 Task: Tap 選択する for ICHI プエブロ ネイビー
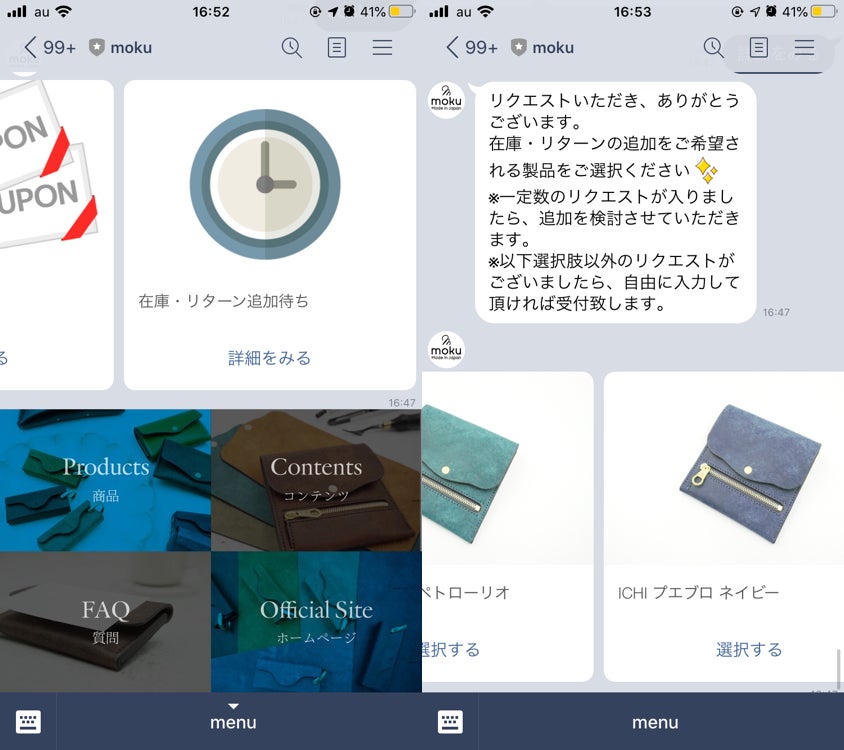[x=749, y=650]
